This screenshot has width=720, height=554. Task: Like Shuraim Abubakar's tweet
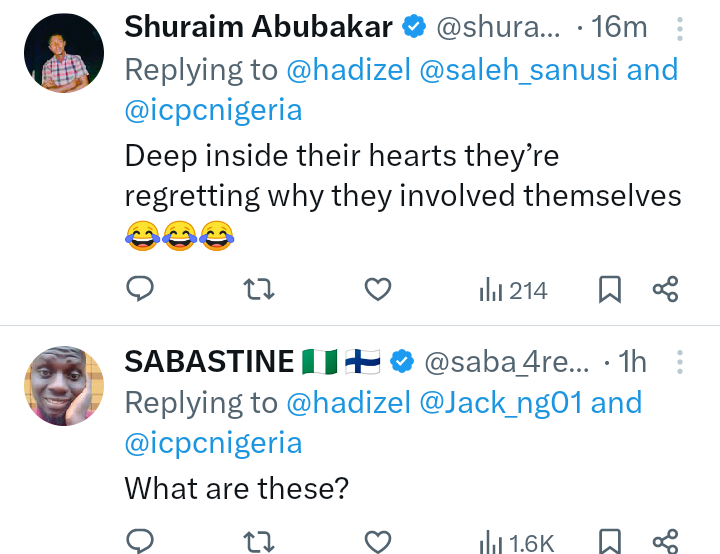[x=377, y=291]
